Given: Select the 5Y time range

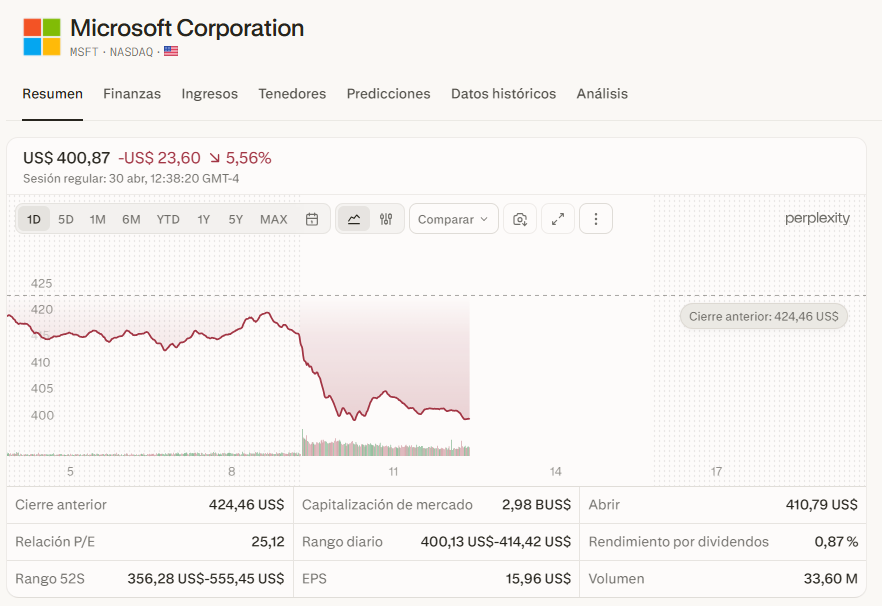Looking at the screenshot, I should [235, 219].
